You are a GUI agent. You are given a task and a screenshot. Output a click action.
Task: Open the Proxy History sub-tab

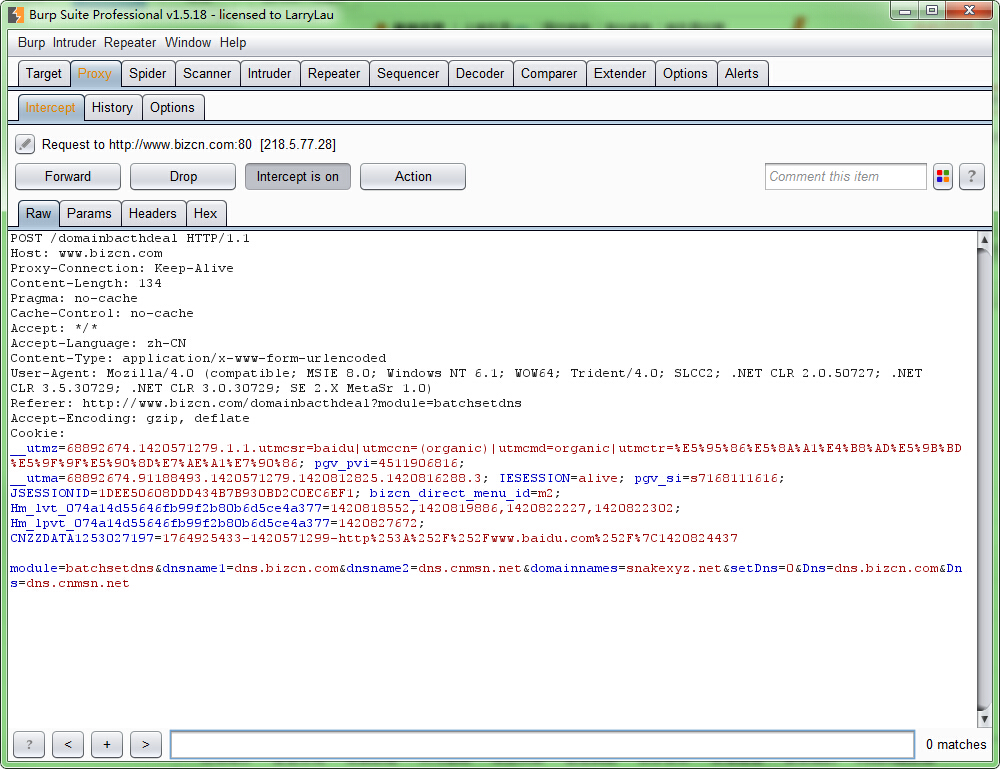click(x=112, y=107)
